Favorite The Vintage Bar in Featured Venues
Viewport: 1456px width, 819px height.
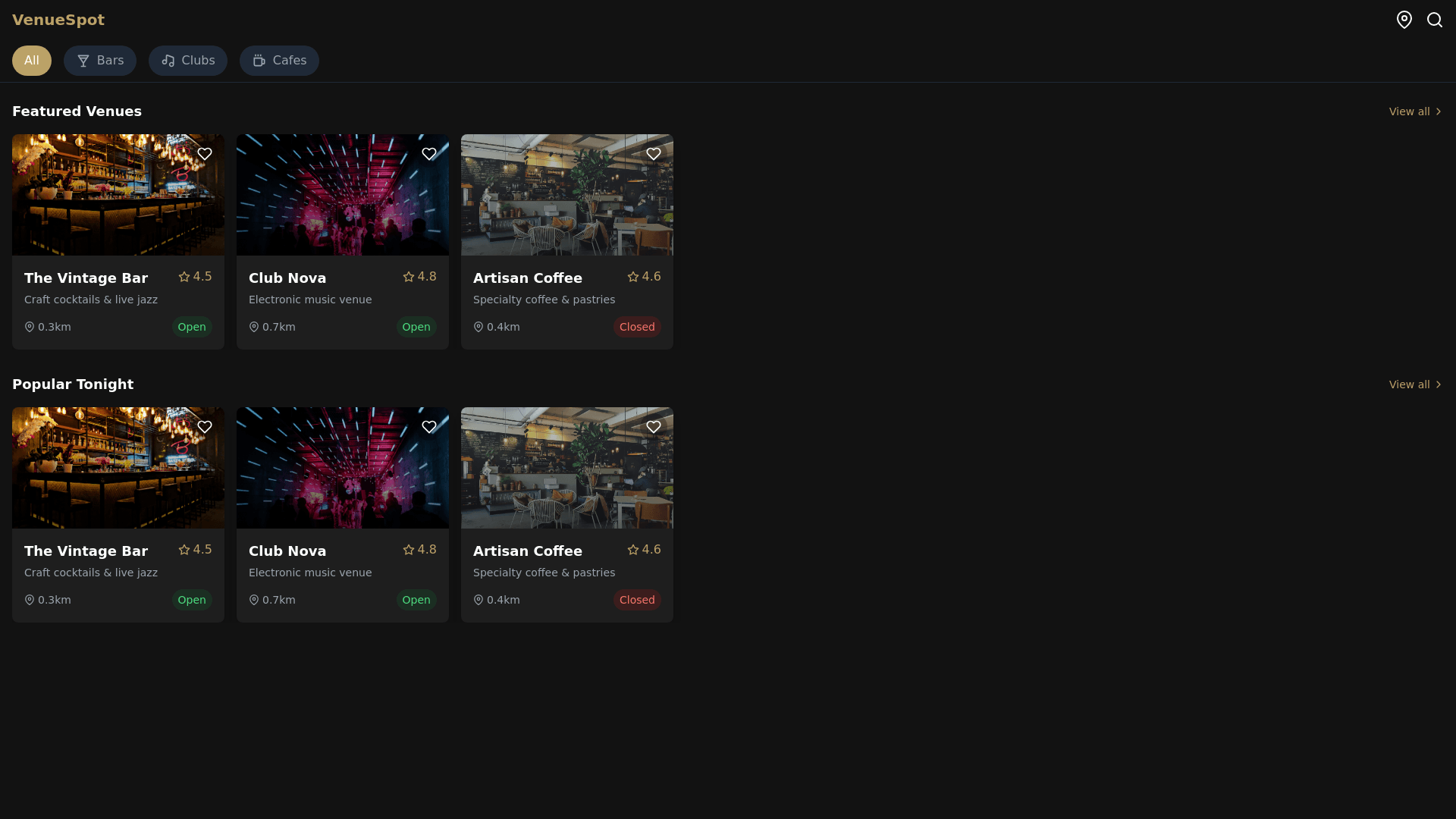(x=205, y=154)
